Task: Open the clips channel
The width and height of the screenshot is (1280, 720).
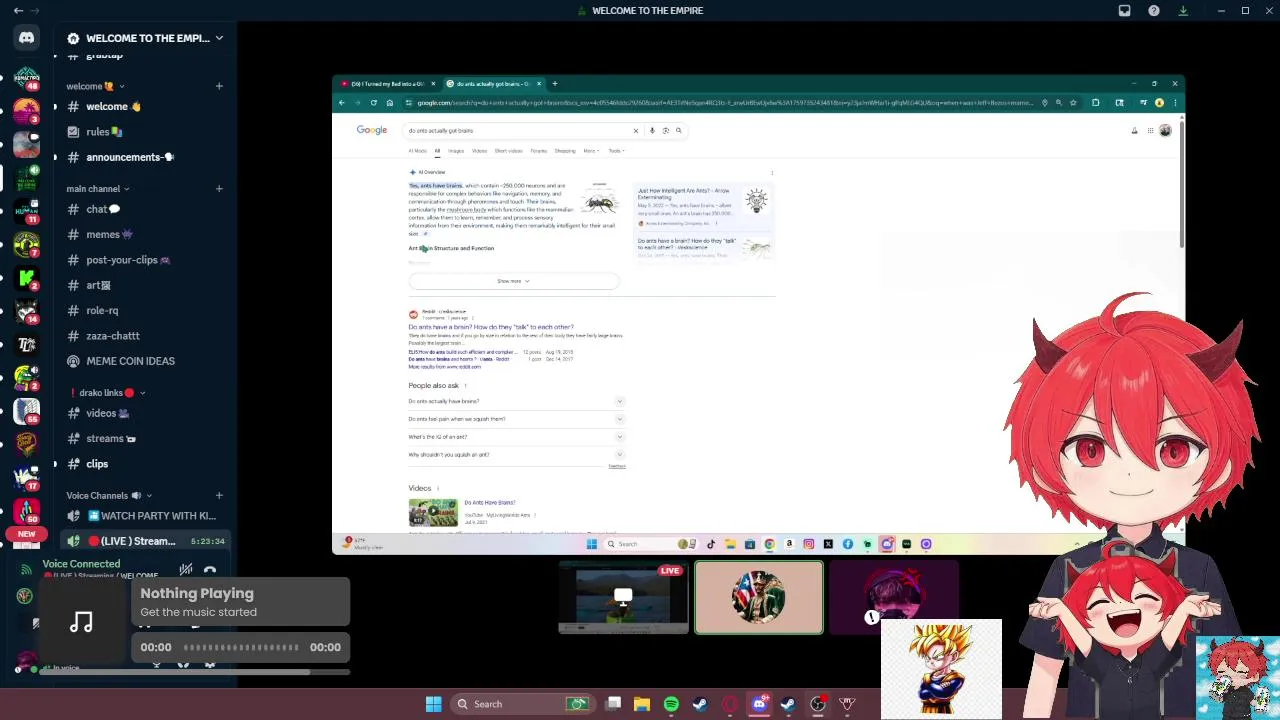Action: pos(145,464)
